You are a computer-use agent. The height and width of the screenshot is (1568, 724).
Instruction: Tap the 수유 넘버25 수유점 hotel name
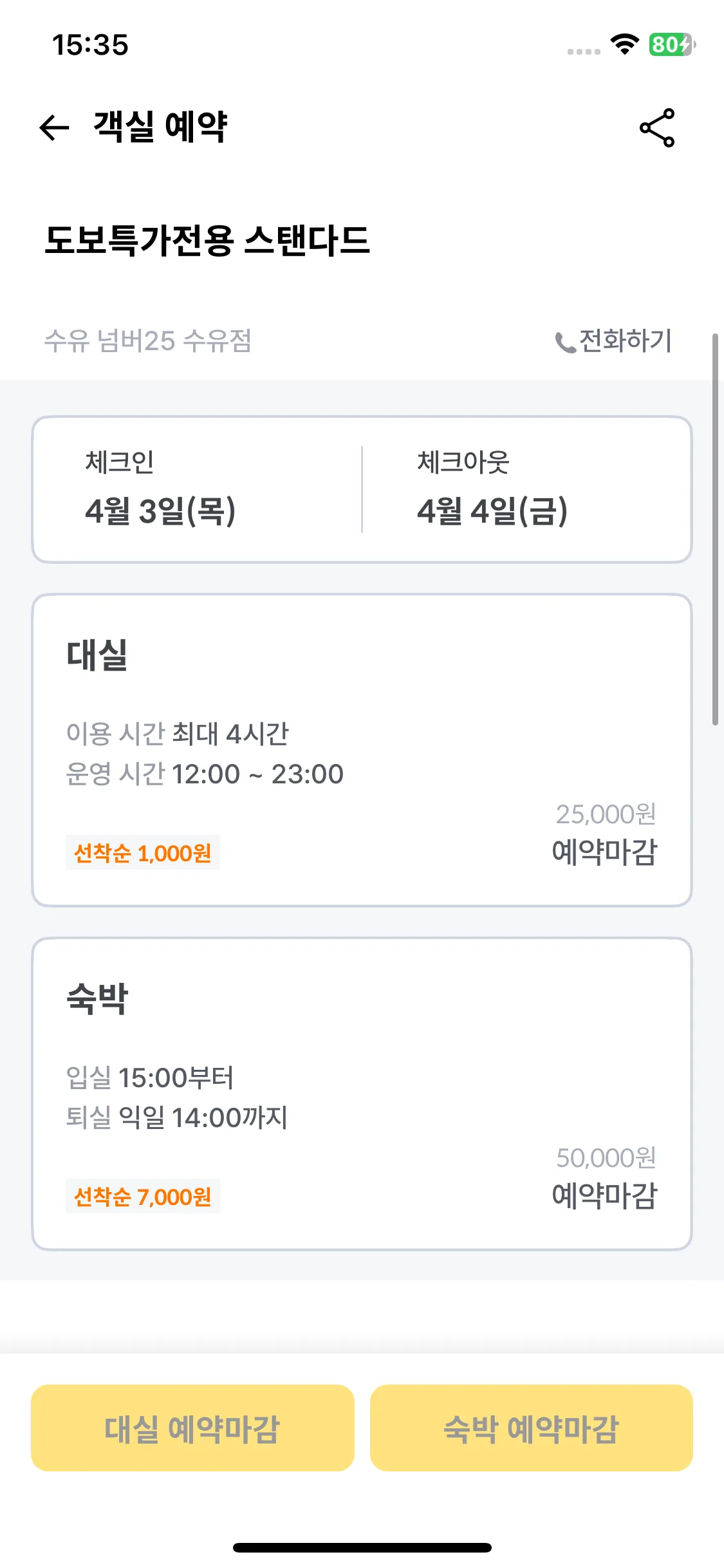click(x=148, y=341)
